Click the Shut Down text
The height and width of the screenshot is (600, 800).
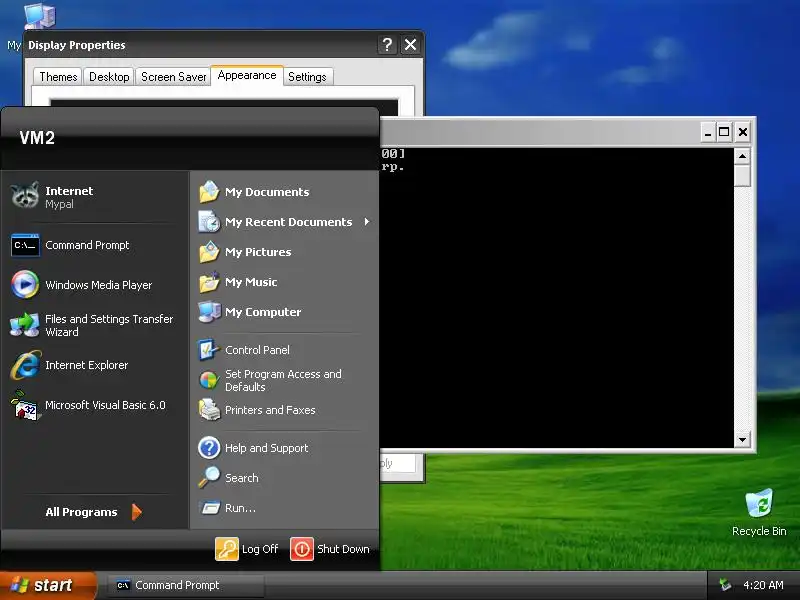343,549
